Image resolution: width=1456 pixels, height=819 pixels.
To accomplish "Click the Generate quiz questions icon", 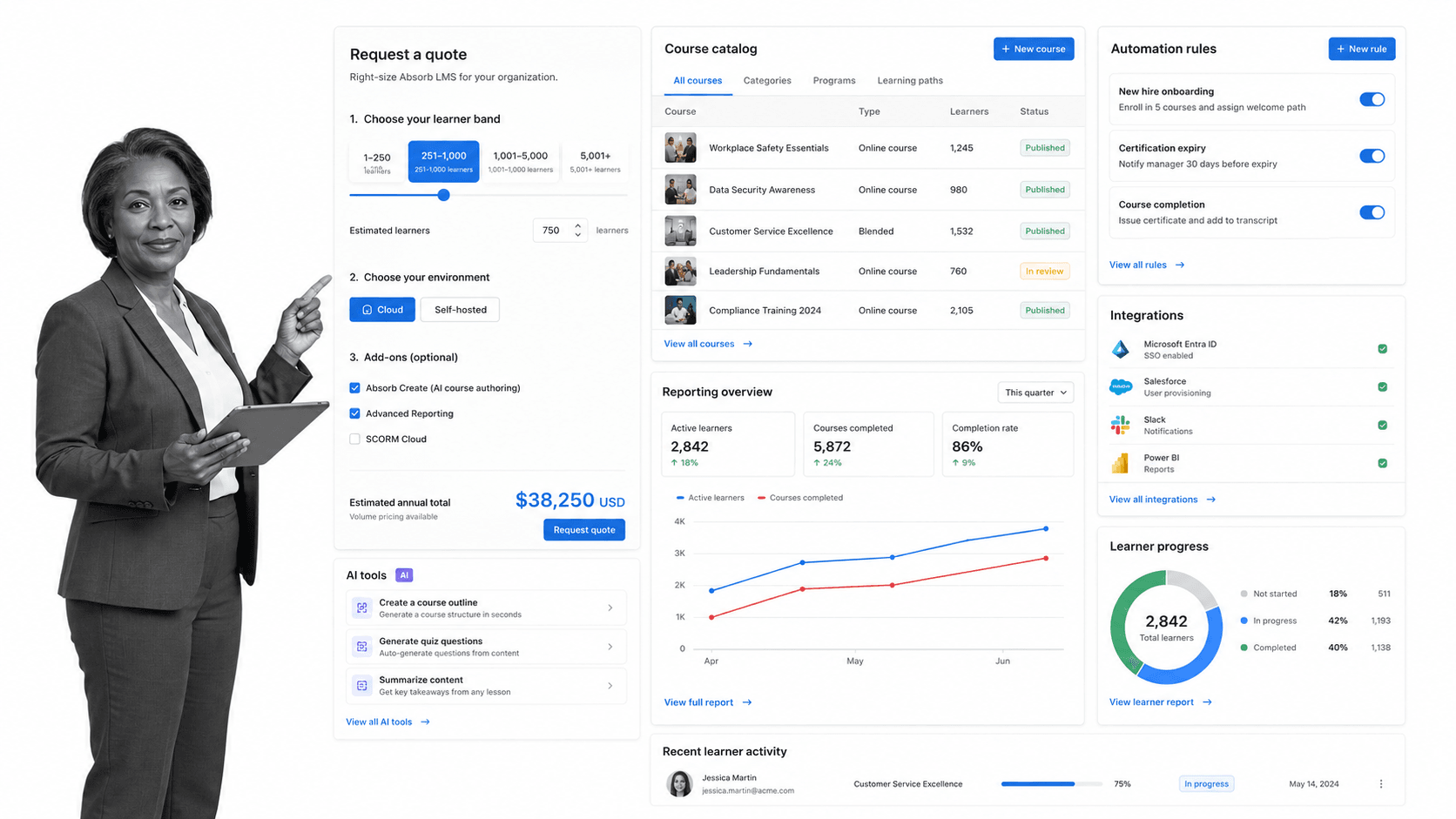I will (x=361, y=647).
